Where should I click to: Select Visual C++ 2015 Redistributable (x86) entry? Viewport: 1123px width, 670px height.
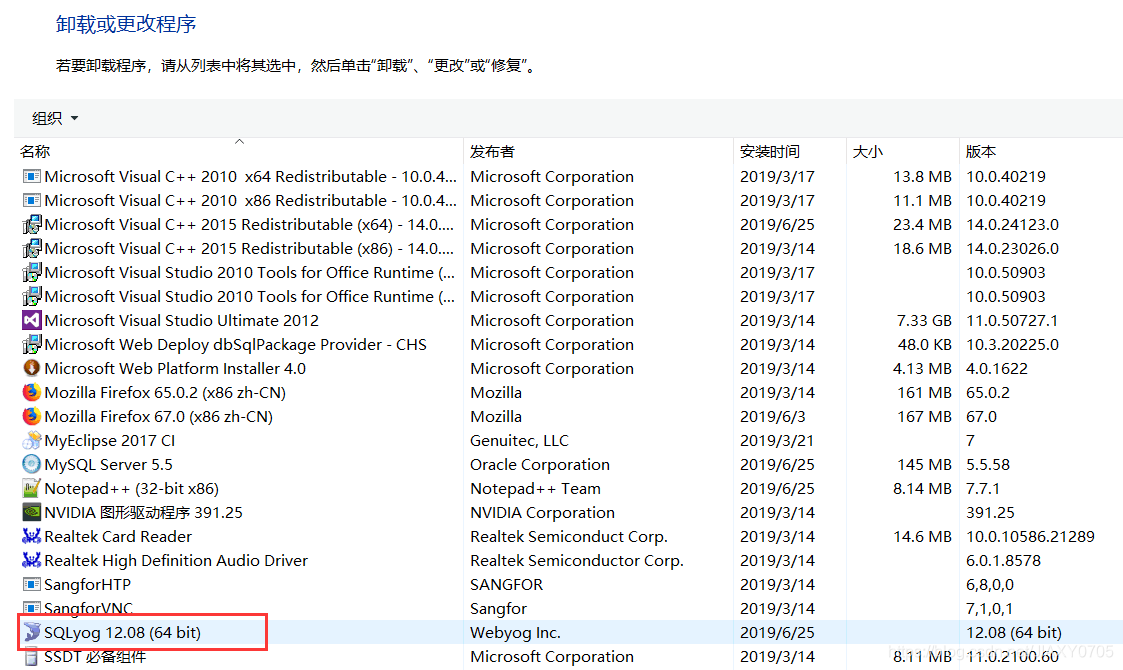point(249,249)
